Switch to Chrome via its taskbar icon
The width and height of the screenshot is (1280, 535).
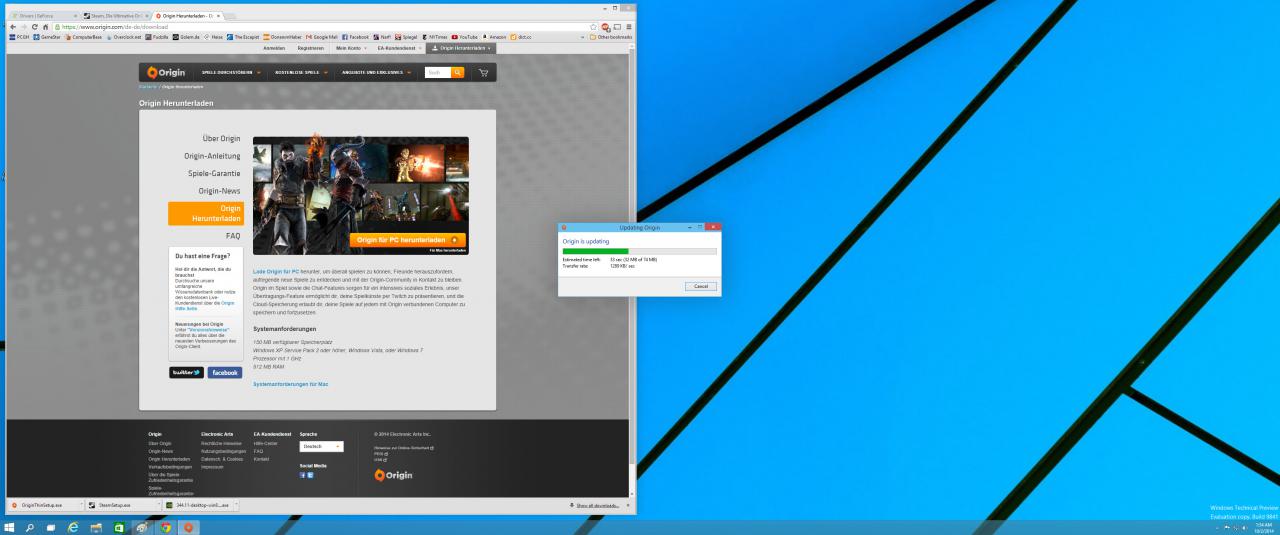click(165, 527)
